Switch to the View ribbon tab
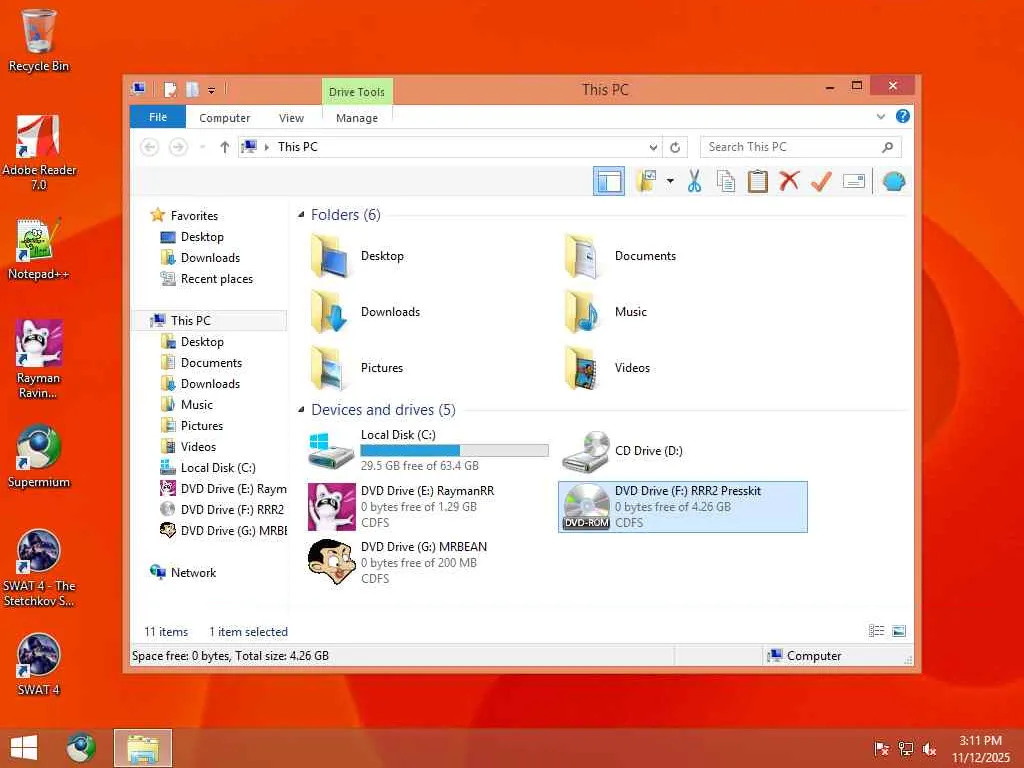This screenshot has height=768, width=1024. [x=291, y=118]
